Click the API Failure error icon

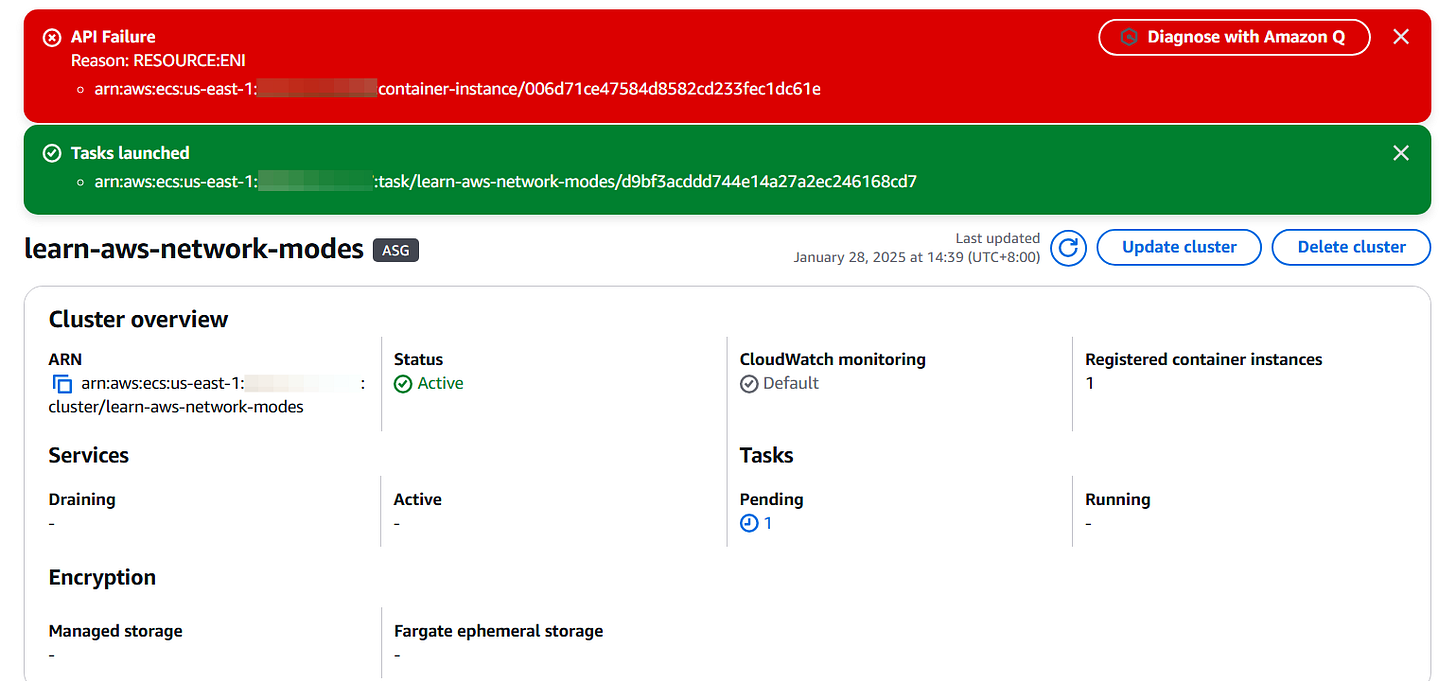(x=52, y=37)
